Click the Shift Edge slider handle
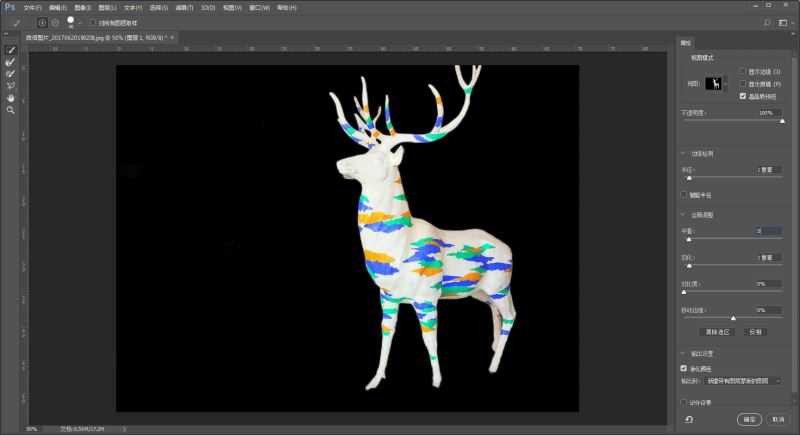Screen dimensions: 800x435 (733, 318)
